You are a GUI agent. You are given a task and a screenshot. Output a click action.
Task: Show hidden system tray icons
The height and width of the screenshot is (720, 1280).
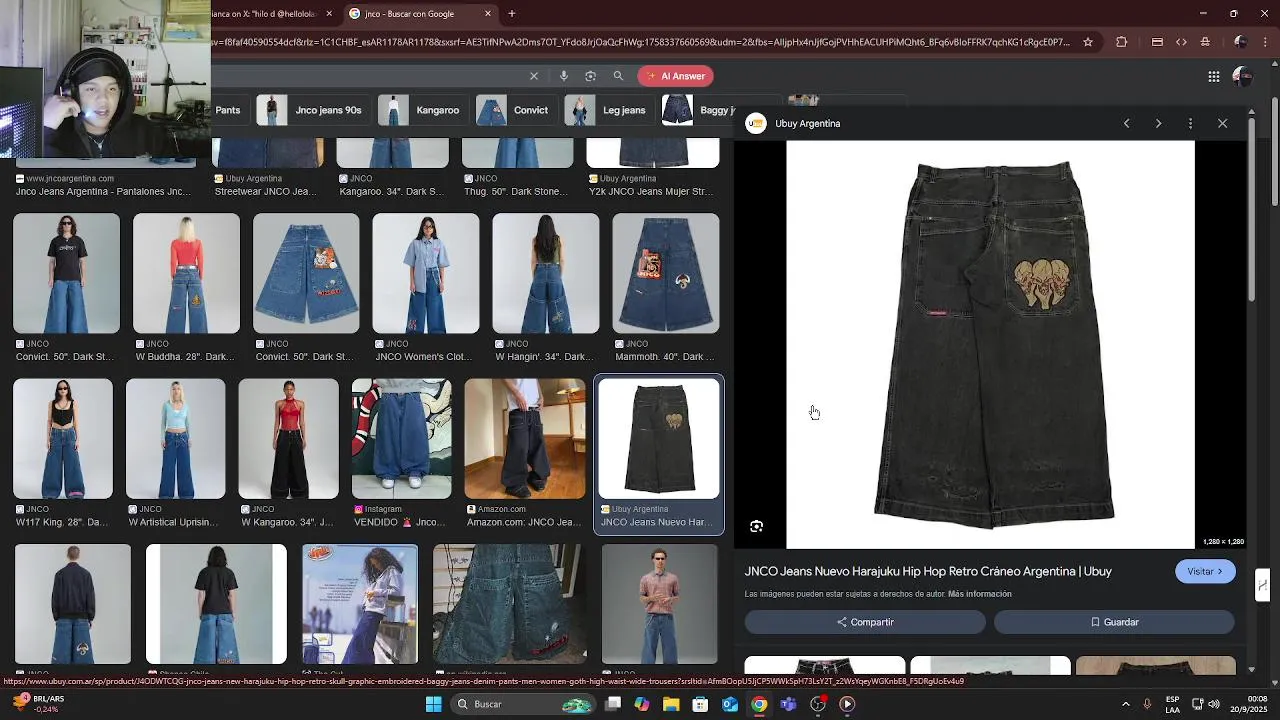coord(1125,704)
